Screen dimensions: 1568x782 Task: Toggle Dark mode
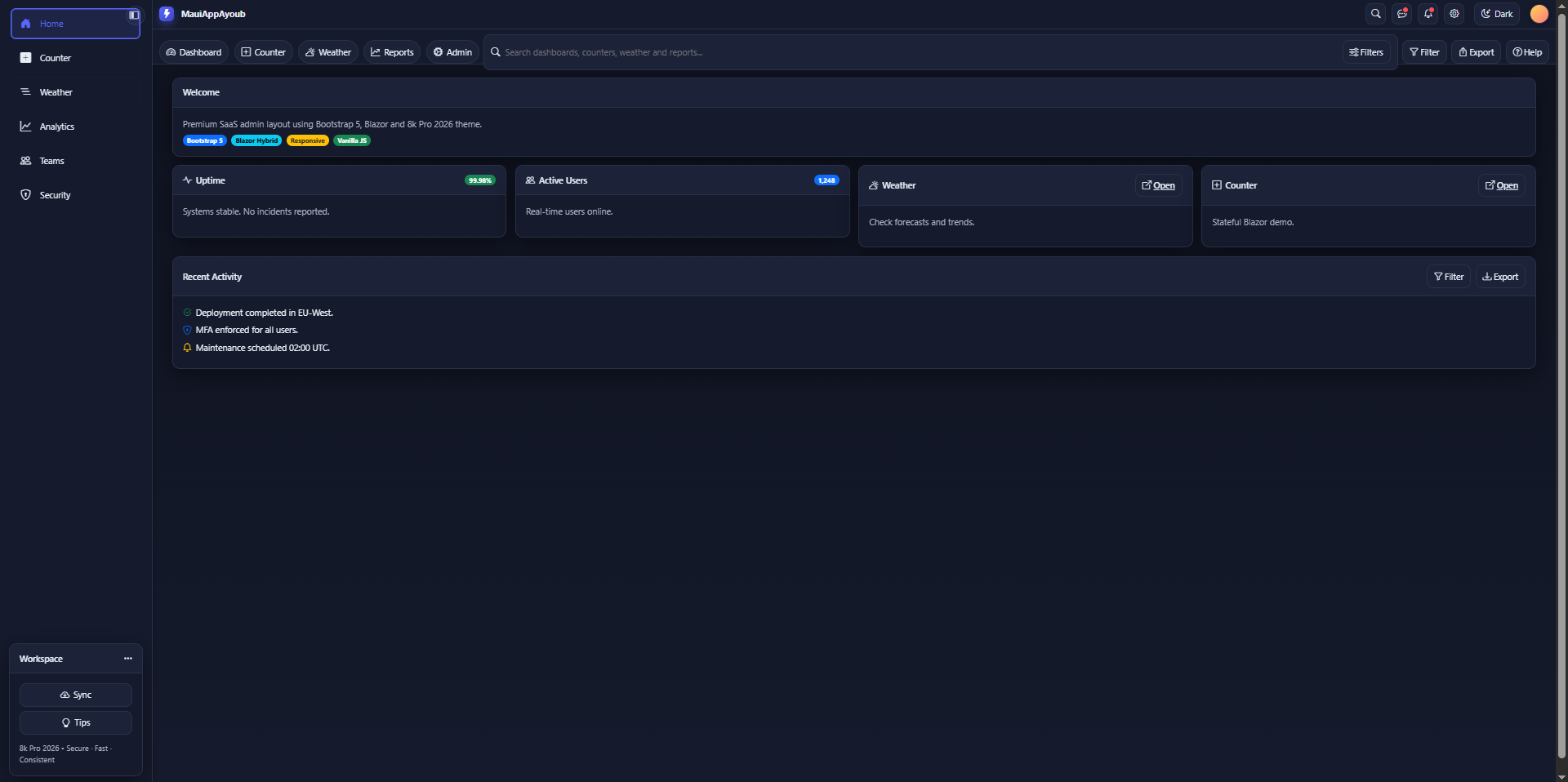[1496, 14]
